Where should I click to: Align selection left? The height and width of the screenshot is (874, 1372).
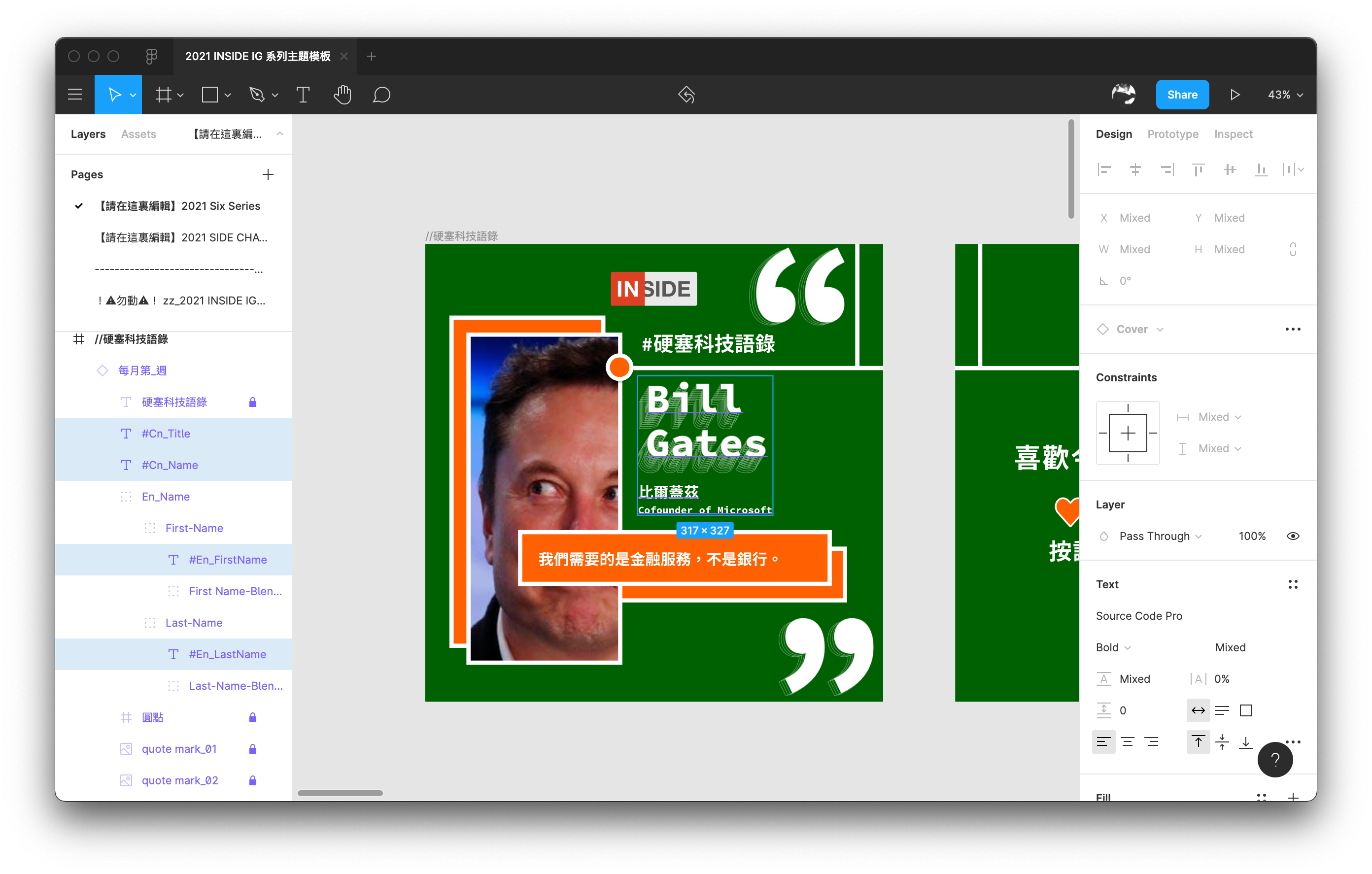point(1104,169)
